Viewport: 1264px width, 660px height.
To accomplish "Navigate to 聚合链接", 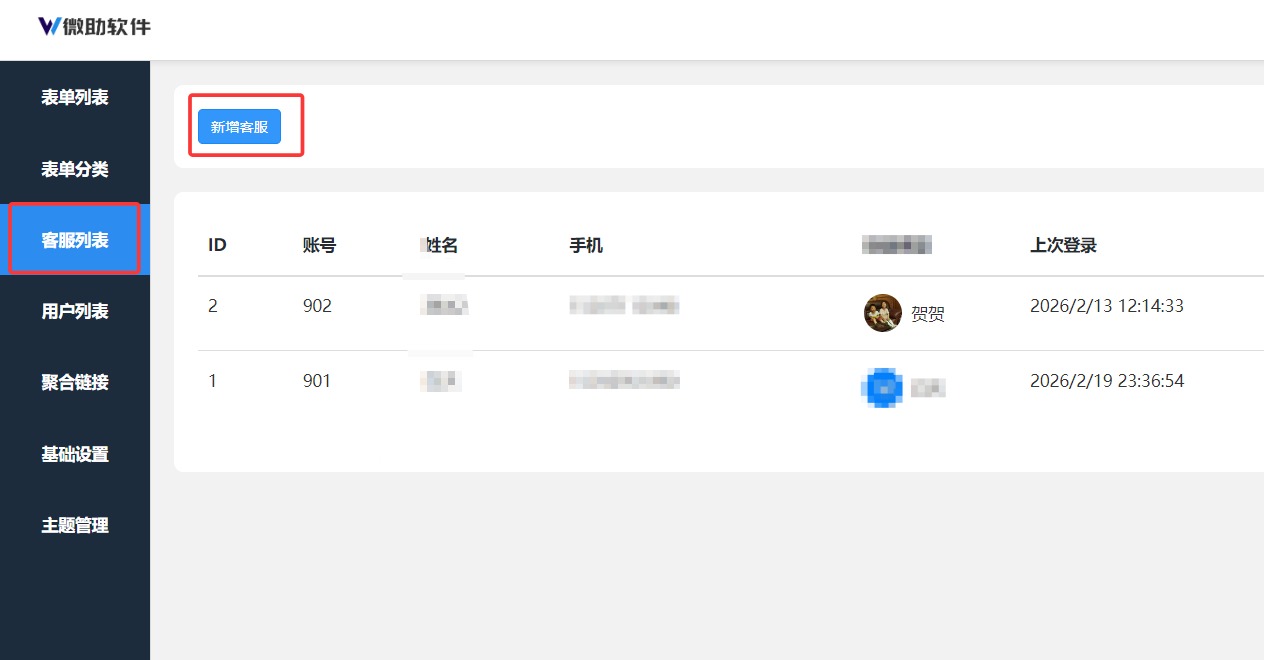I will 75,382.
